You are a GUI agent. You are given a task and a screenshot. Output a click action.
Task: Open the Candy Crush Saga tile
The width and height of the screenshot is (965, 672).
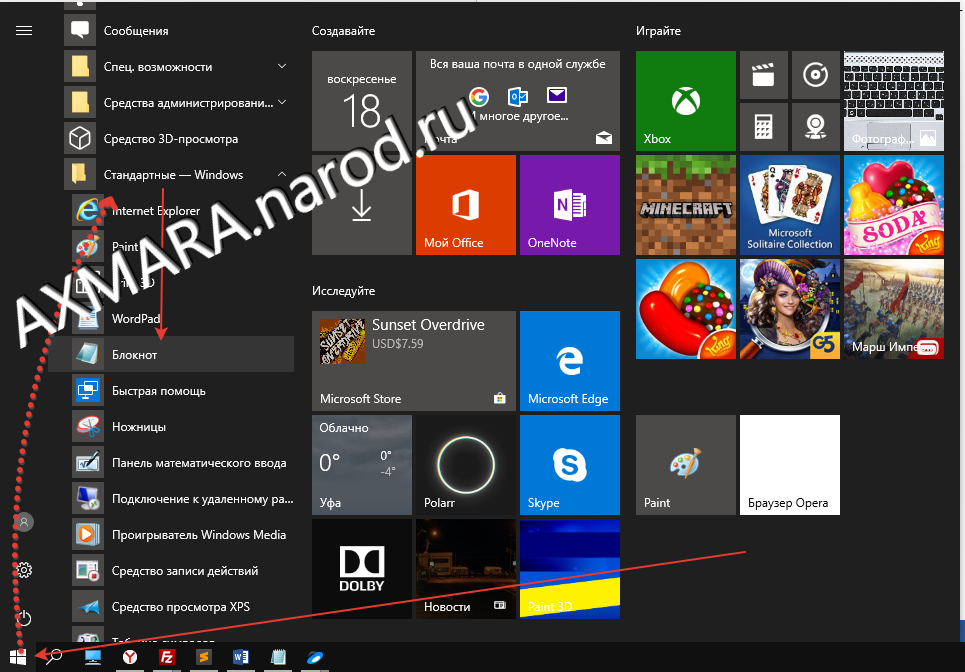(x=686, y=309)
